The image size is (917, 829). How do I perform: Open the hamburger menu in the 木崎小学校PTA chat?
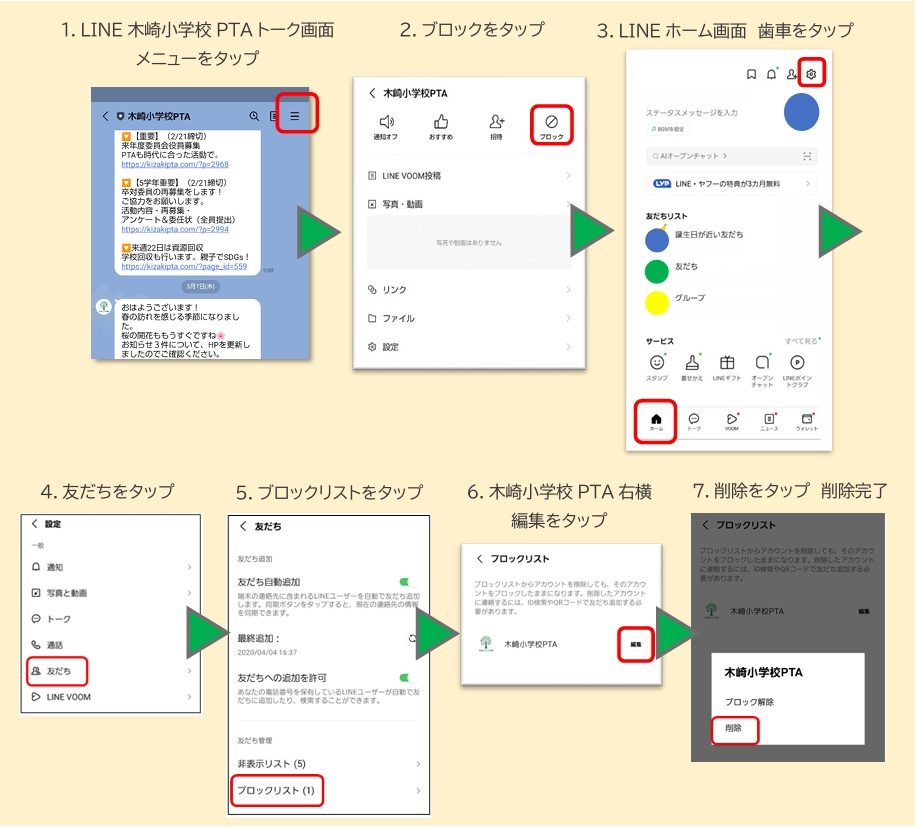pos(295,116)
